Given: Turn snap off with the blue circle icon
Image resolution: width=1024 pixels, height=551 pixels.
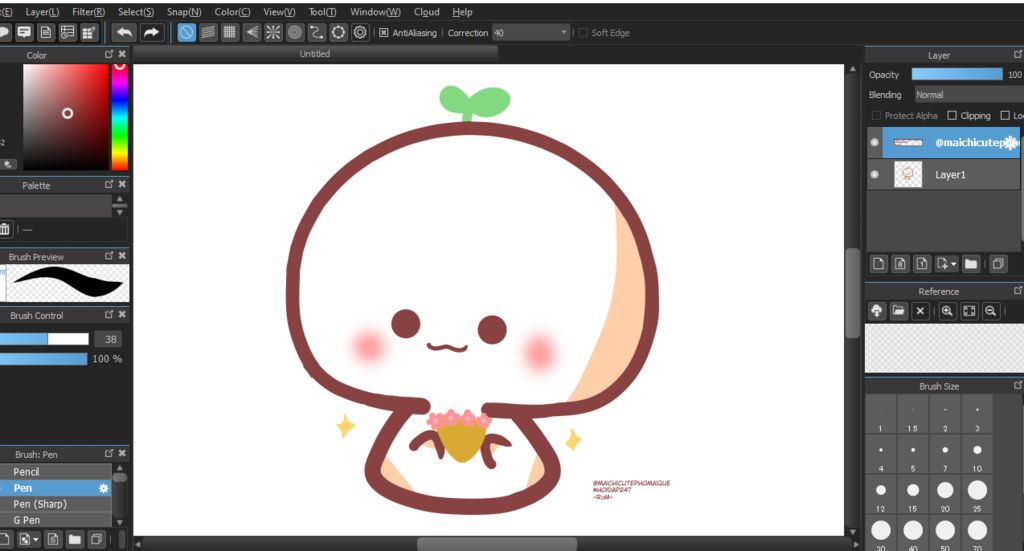Looking at the screenshot, I should point(186,33).
